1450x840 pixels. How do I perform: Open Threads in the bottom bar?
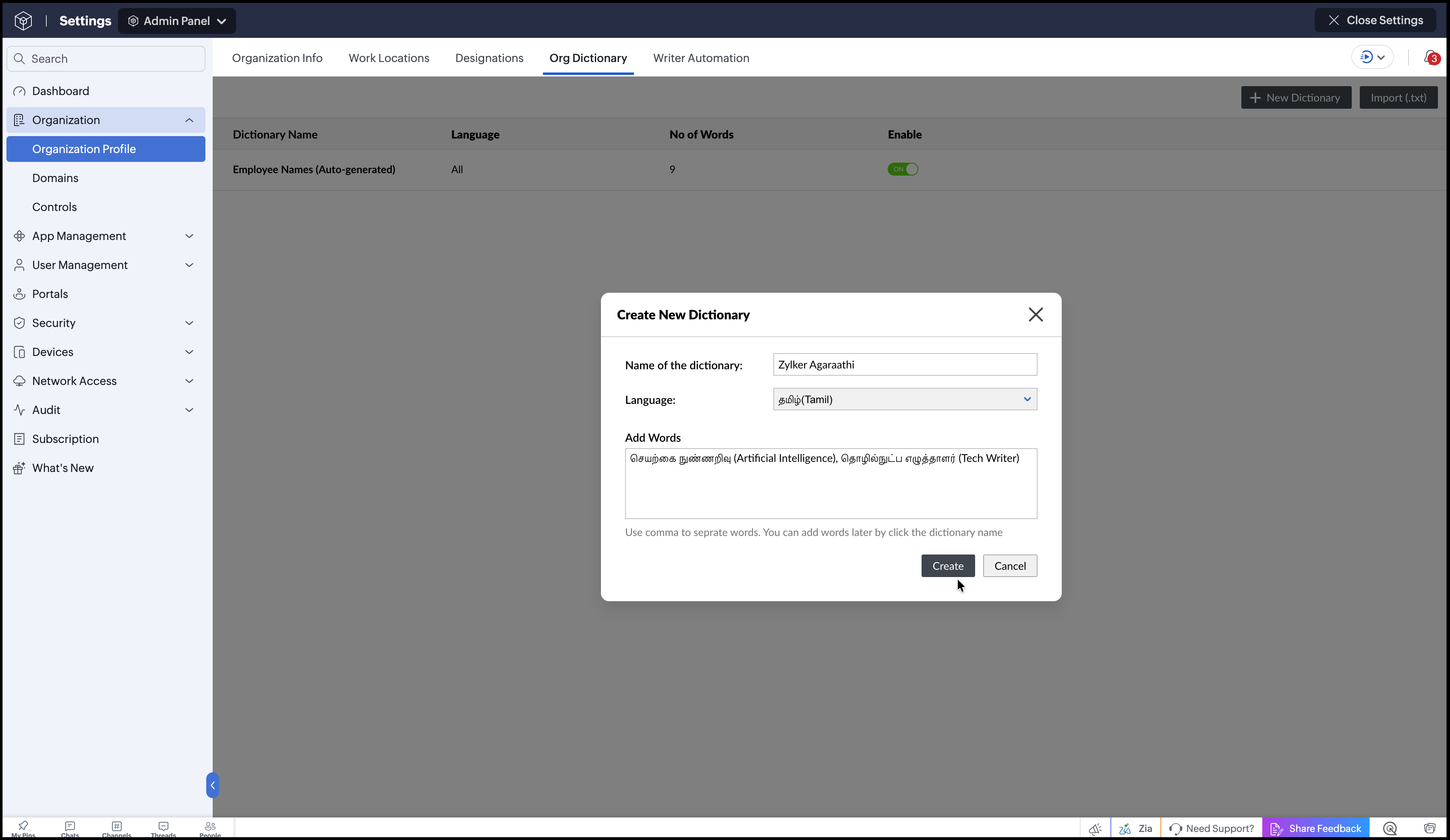[x=164, y=829]
